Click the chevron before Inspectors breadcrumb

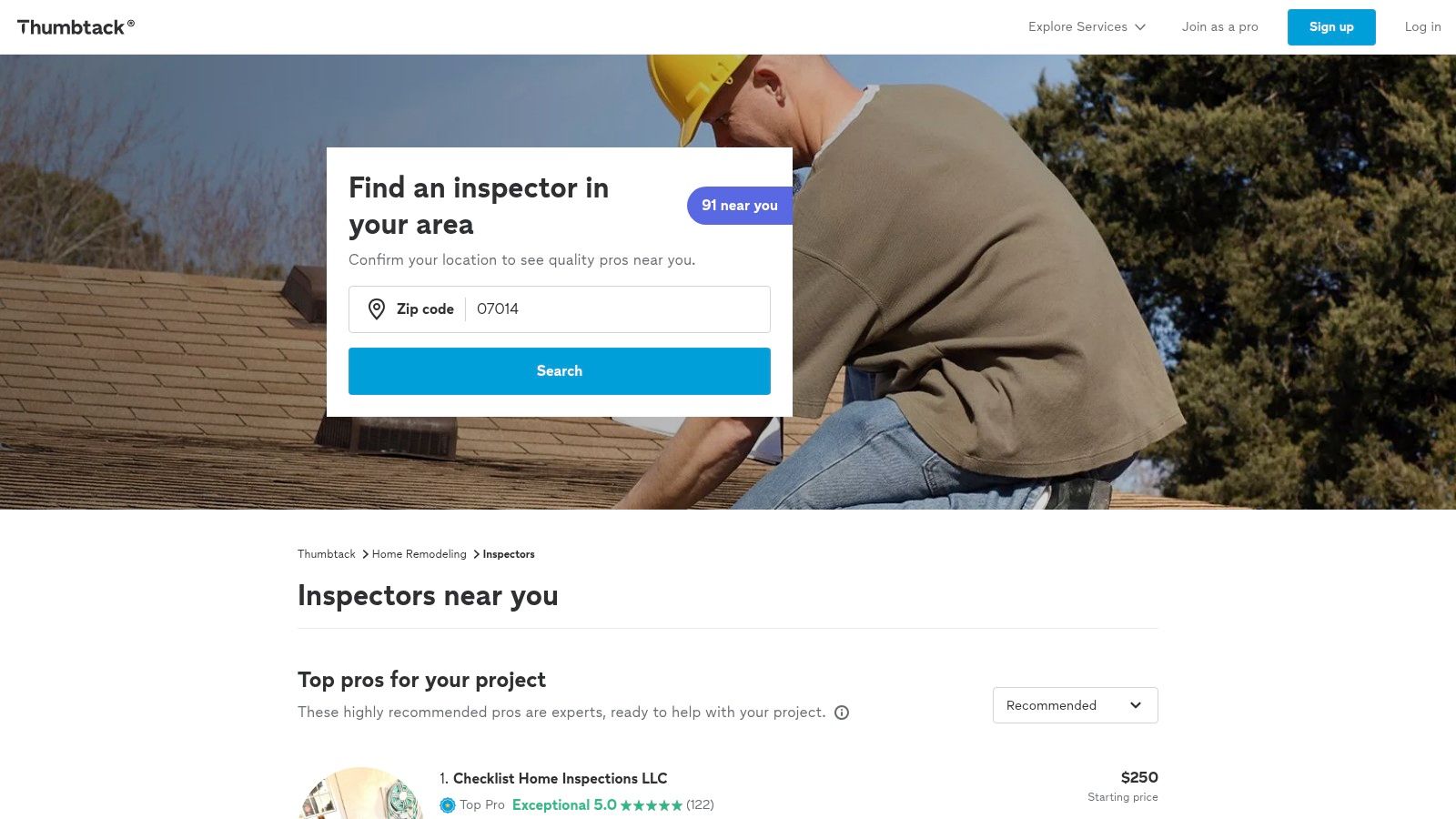tap(476, 554)
